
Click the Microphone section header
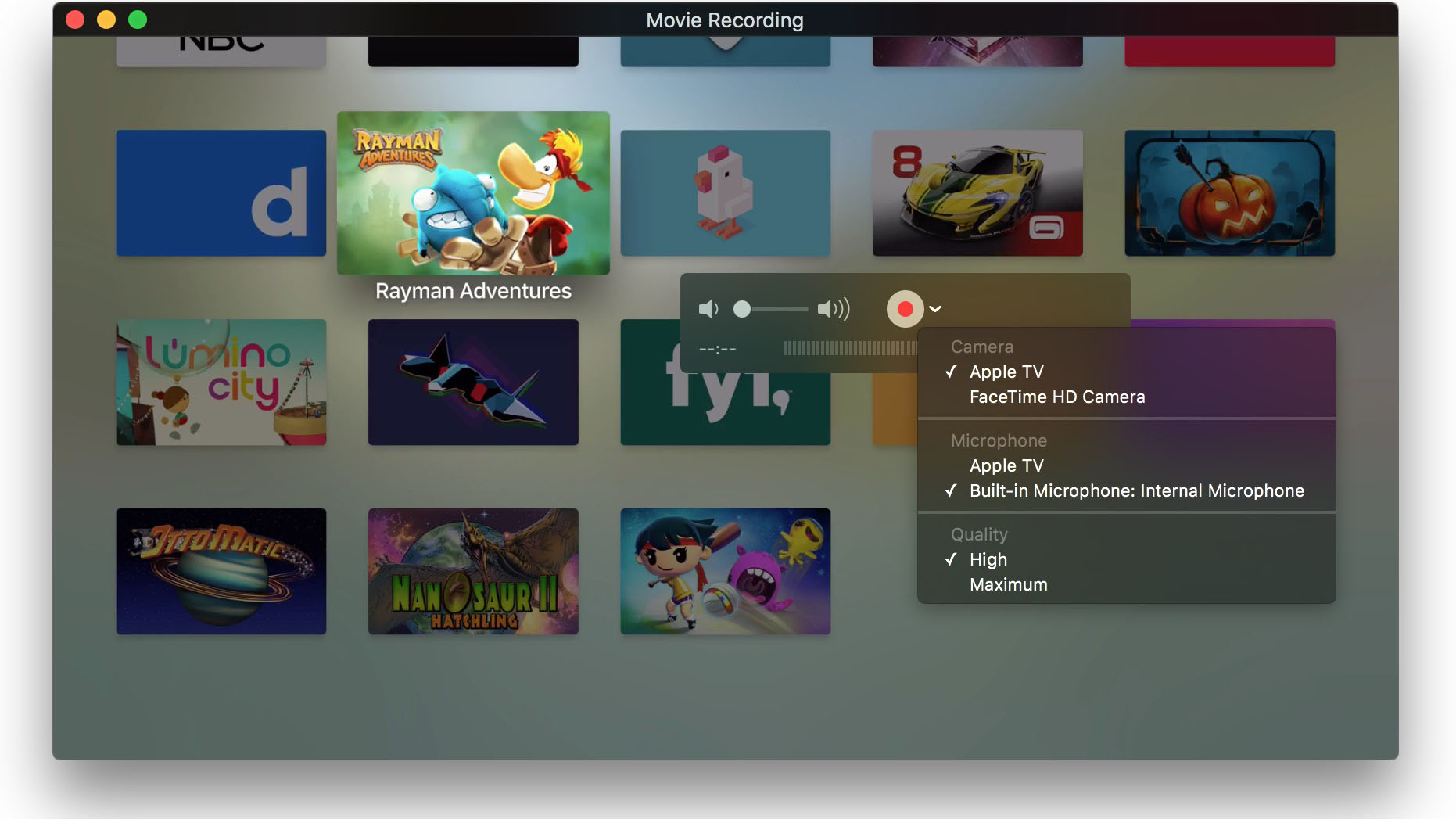tap(999, 440)
